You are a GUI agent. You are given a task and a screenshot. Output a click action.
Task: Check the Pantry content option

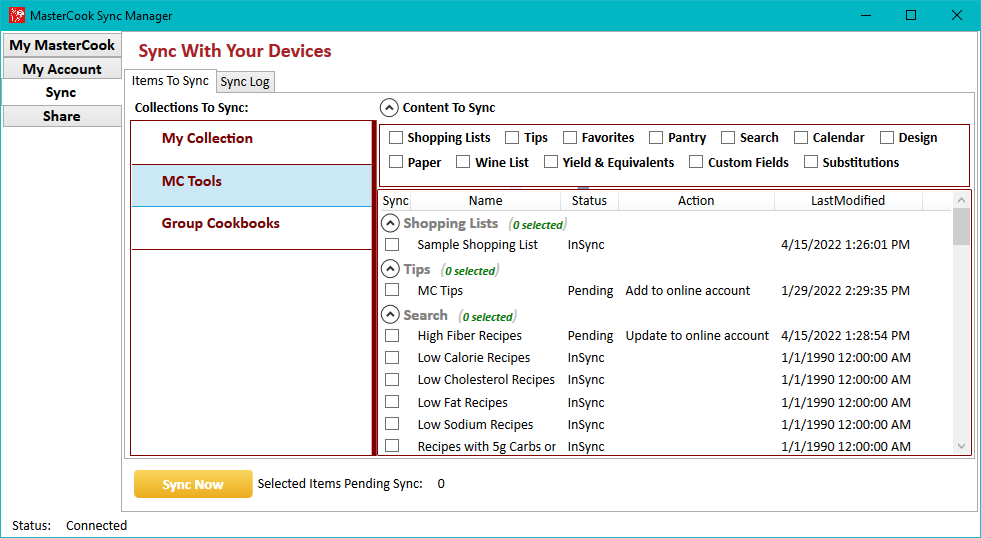coord(656,138)
